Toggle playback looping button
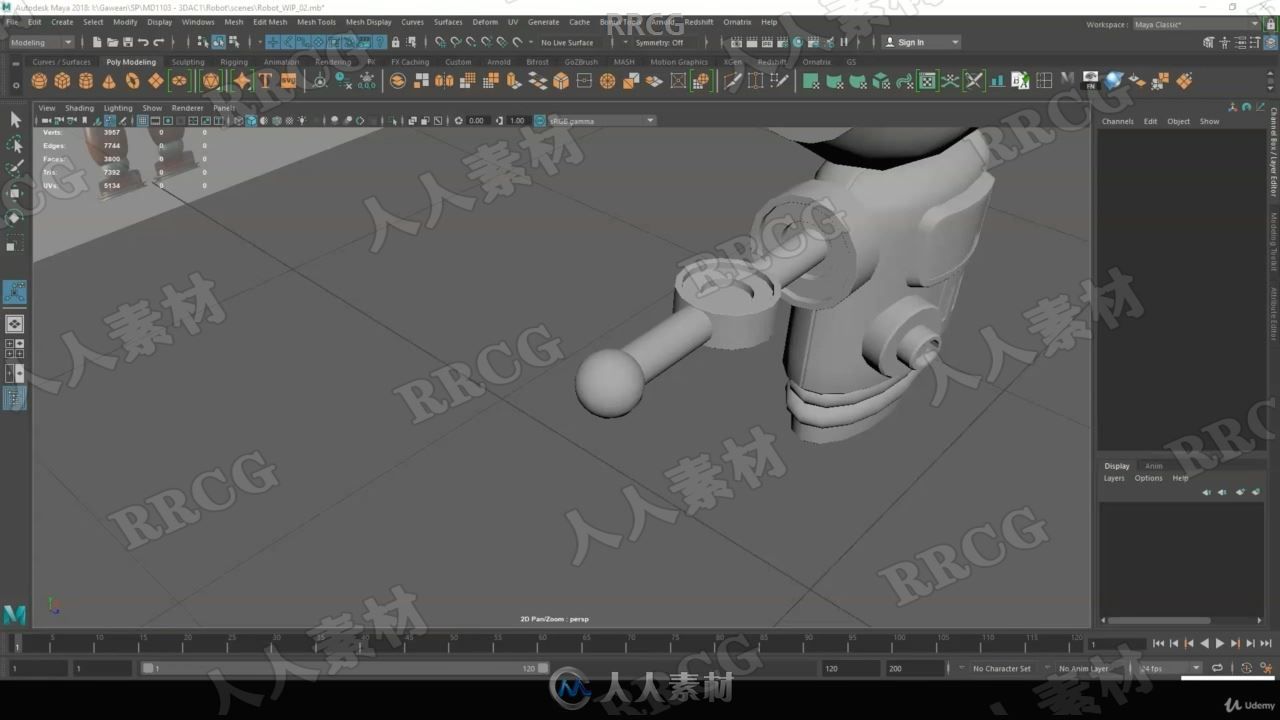This screenshot has height=720, width=1280. click(1217, 667)
